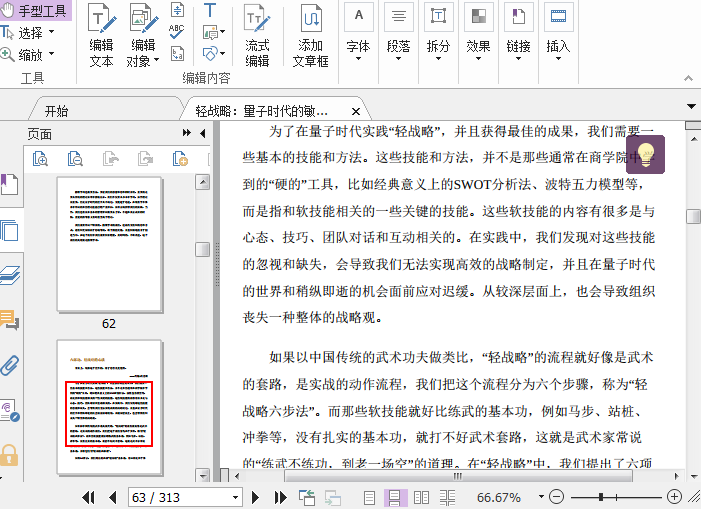Click the zoom in plus button
Viewport: 701px width, 509px height.
(674, 496)
